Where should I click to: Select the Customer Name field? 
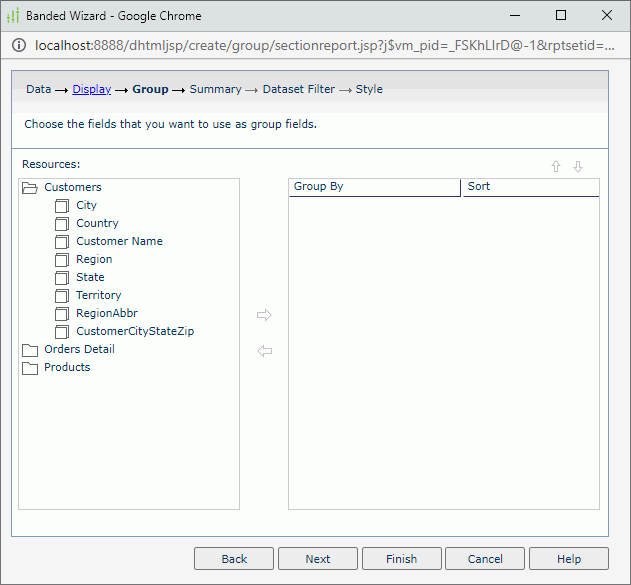pos(119,241)
